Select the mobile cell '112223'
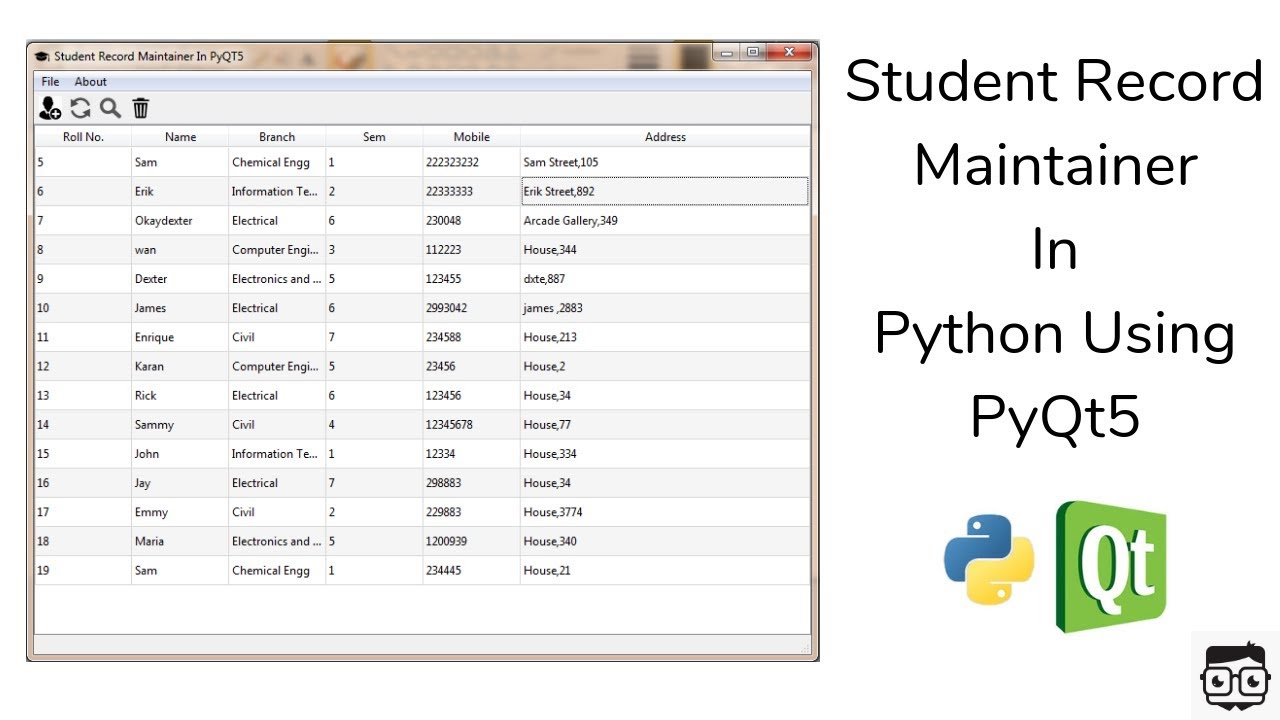Screen dimensions: 1280x720 tap(471, 249)
